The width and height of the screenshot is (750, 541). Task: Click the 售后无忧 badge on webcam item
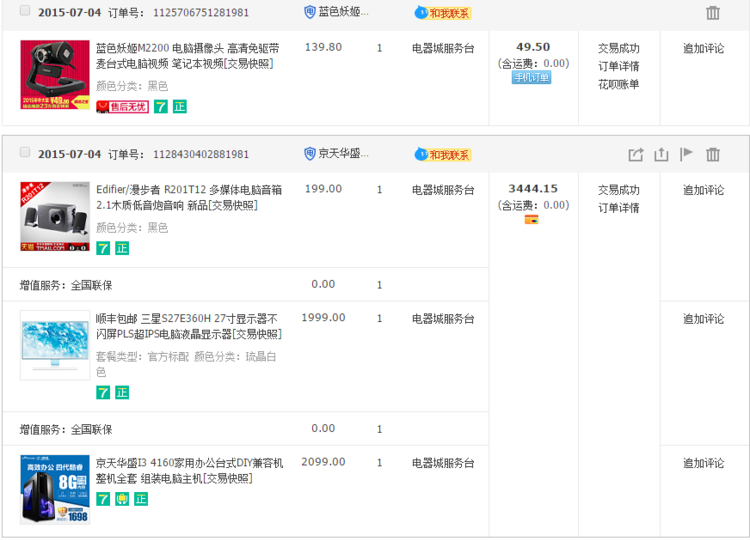122,107
